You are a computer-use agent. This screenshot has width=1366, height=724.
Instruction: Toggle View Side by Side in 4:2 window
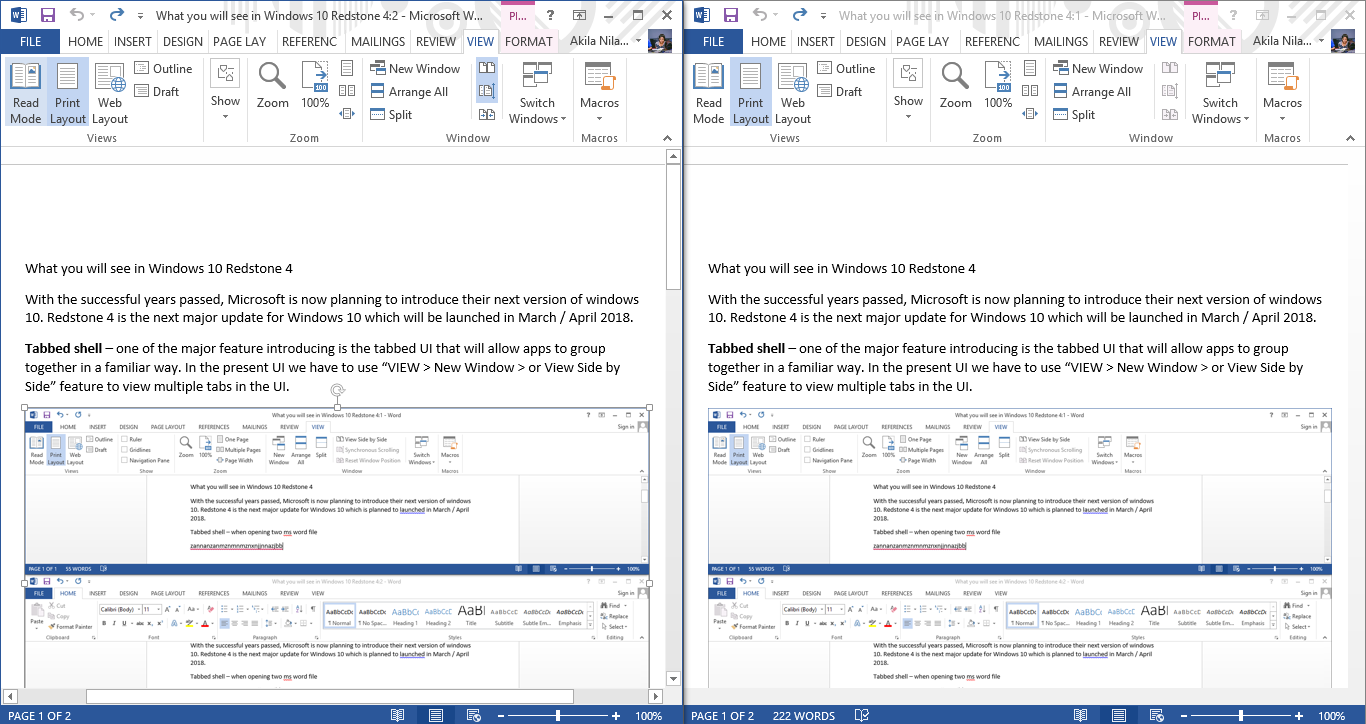487,68
